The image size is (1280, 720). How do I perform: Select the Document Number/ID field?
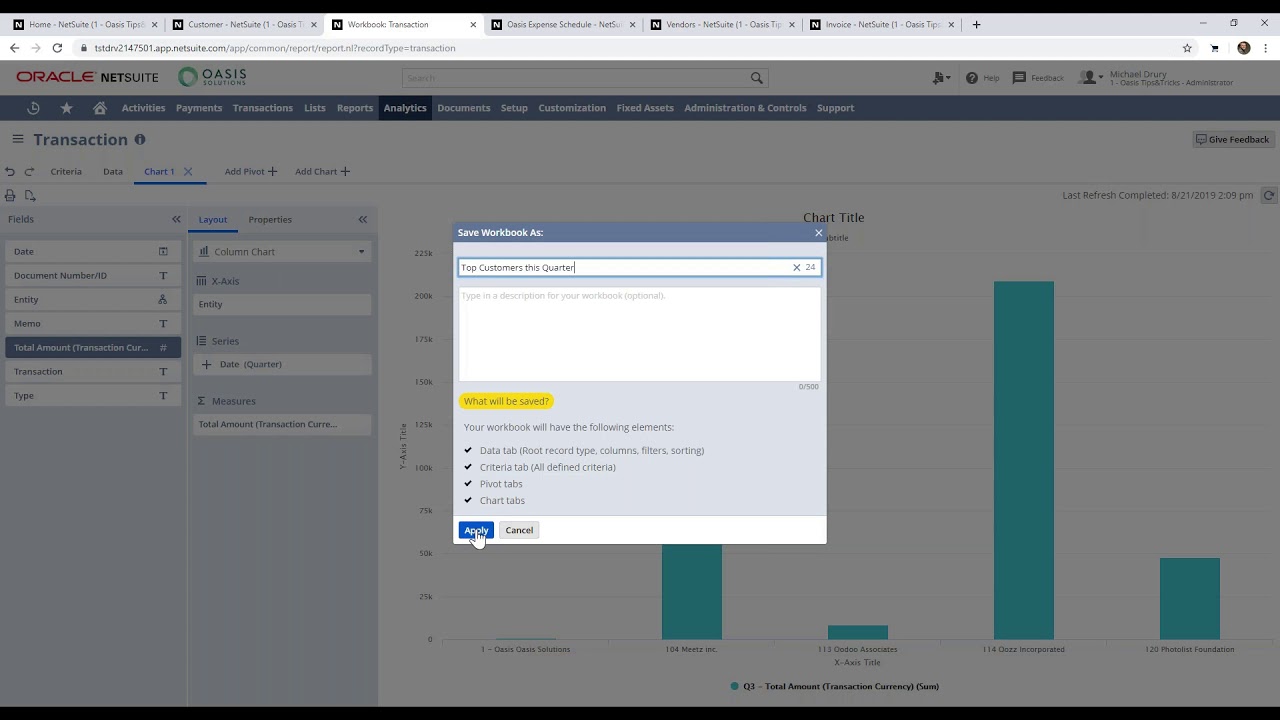pos(91,276)
